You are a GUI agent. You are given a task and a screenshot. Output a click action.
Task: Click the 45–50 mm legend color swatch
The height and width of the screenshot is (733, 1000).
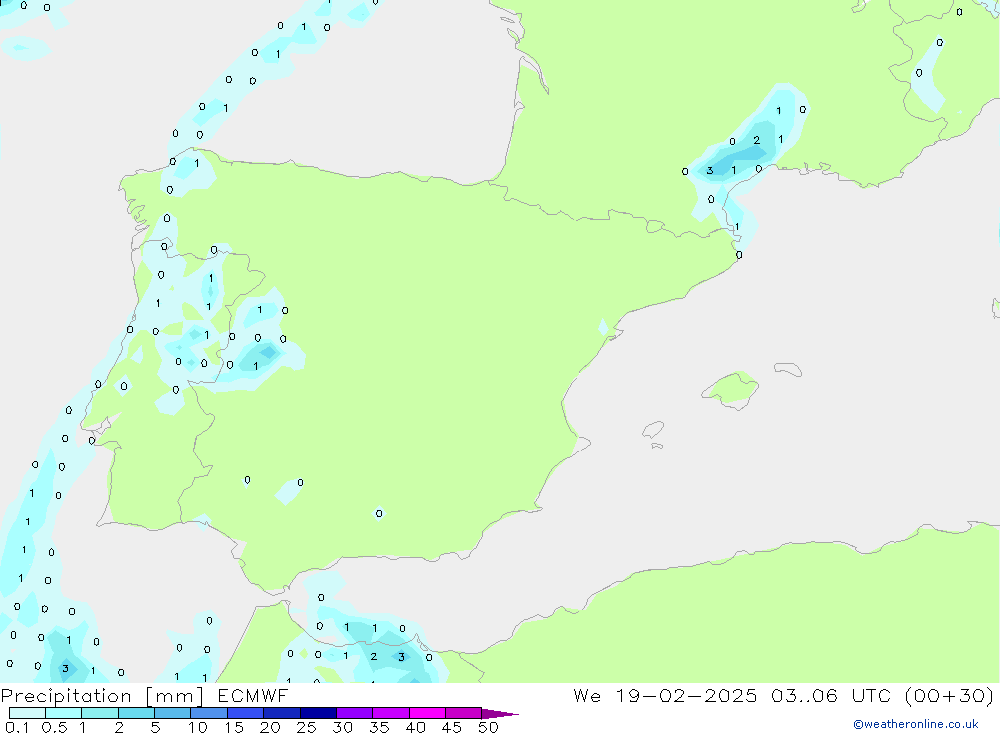click(x=464, y=713)
